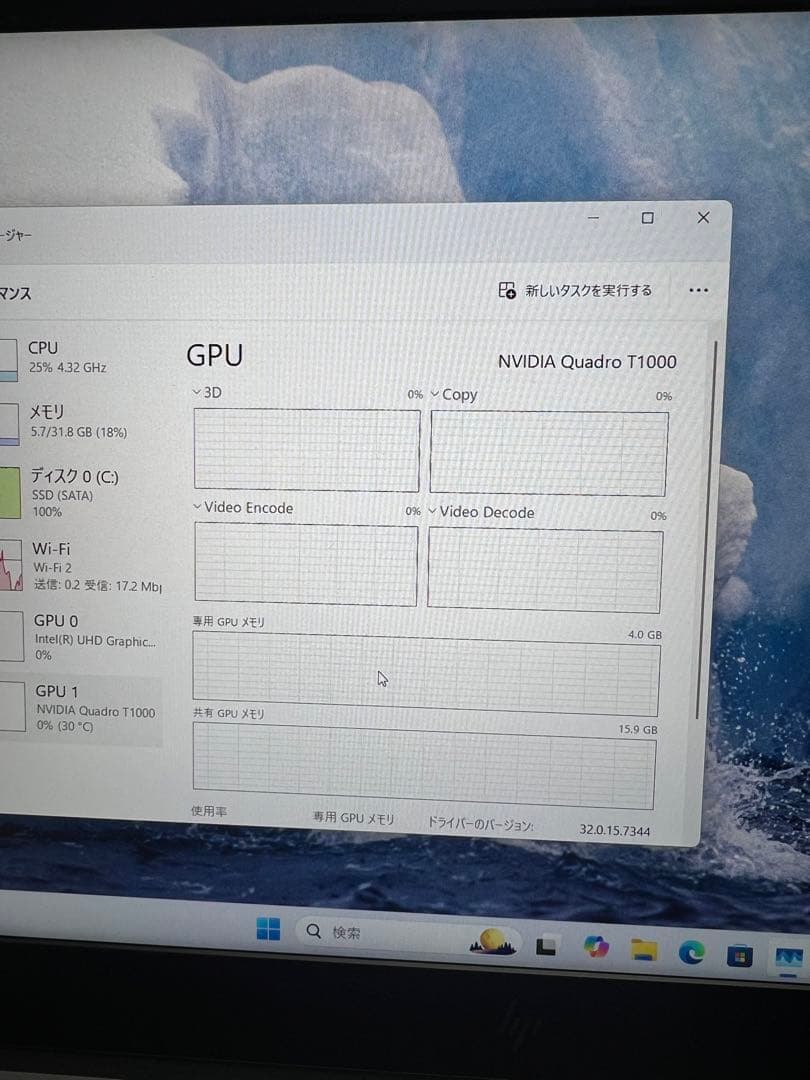Select the メモリ performance entry
Image resolution: width=810 pixels, height=1080 pixels.
81,422
